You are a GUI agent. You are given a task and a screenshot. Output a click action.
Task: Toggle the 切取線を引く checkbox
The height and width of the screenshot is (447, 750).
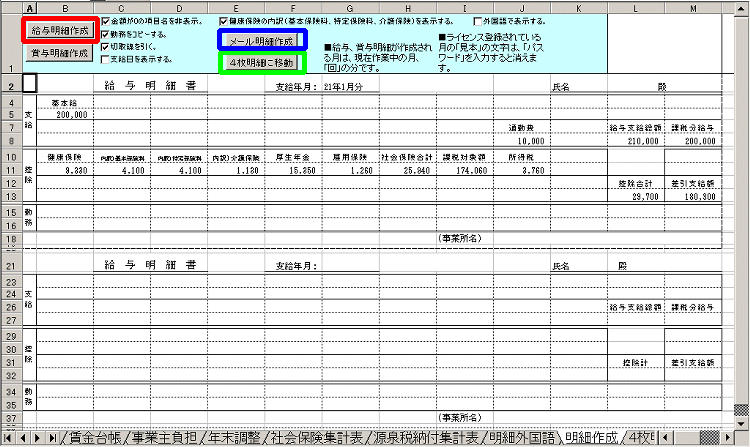click(x=106, y=46)
